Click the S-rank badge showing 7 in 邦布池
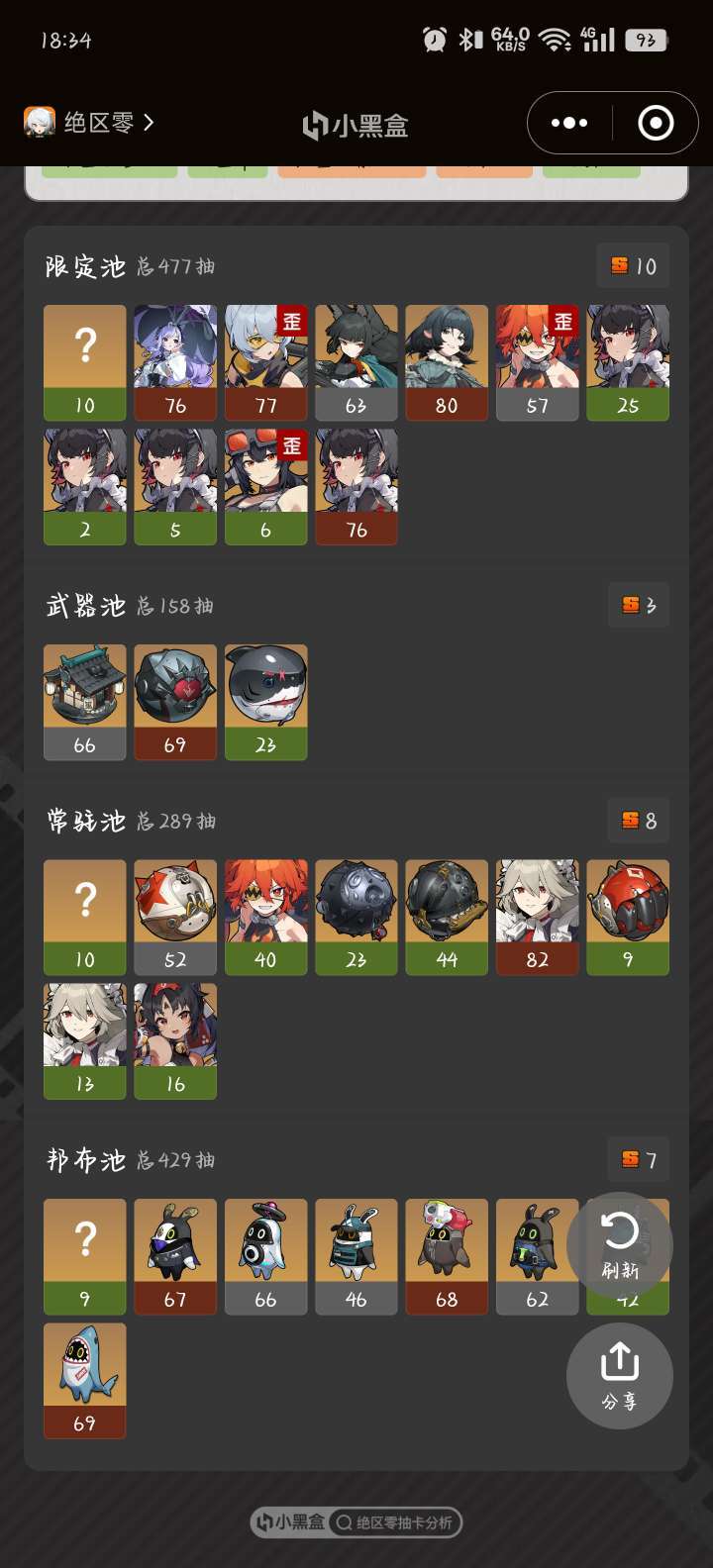The image size is (713, 1568). [639, 1159]
